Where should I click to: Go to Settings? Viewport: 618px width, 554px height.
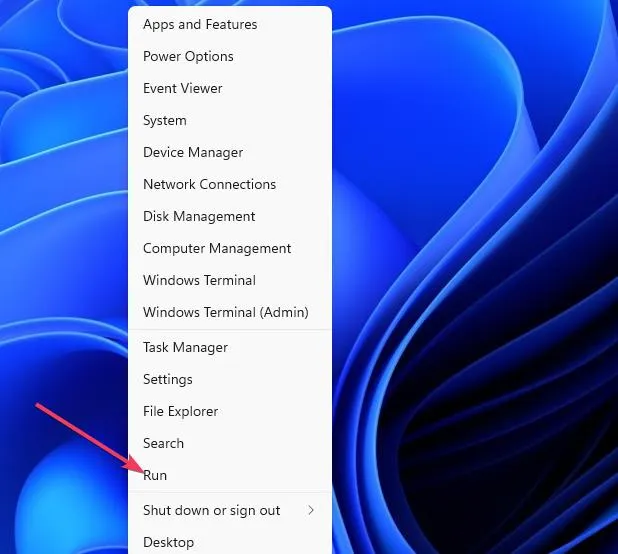[x=230, y=379]
